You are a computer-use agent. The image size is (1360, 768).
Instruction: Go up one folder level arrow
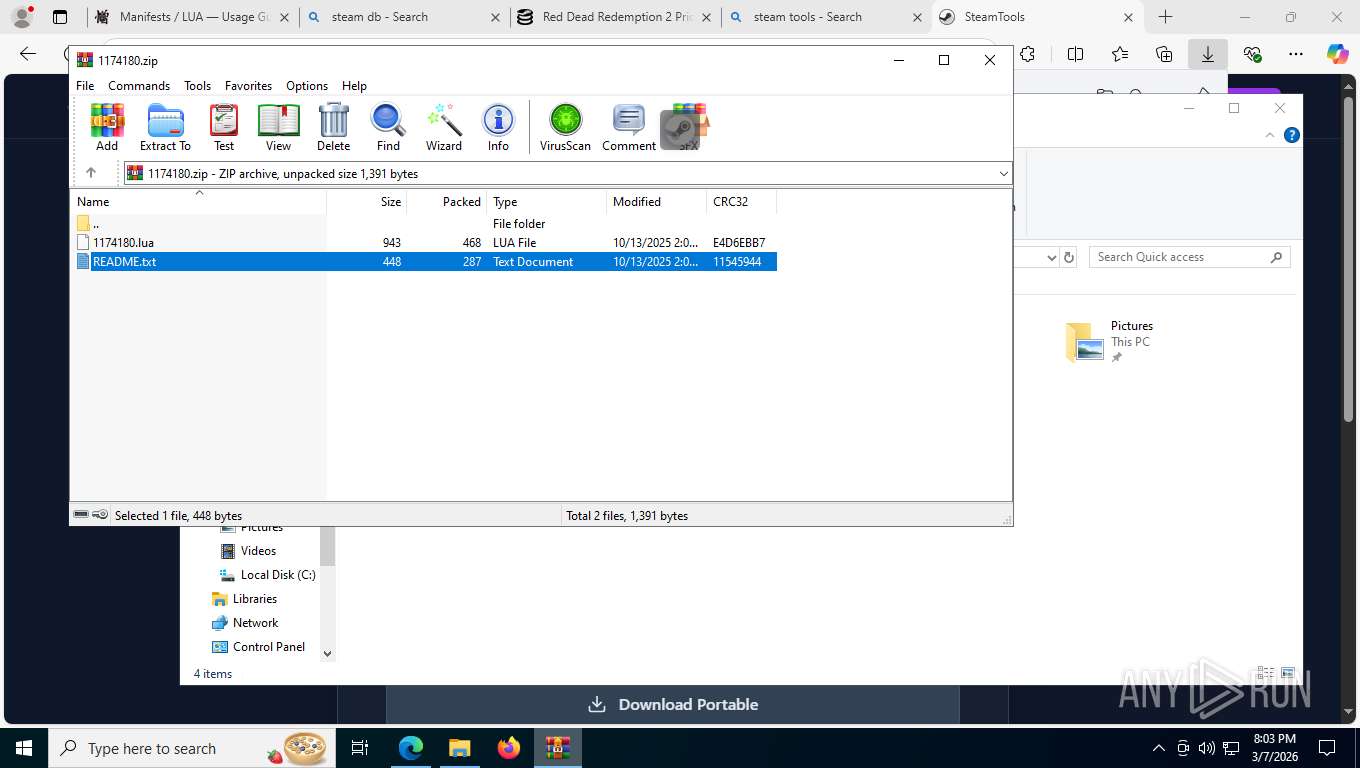(91, 173)
